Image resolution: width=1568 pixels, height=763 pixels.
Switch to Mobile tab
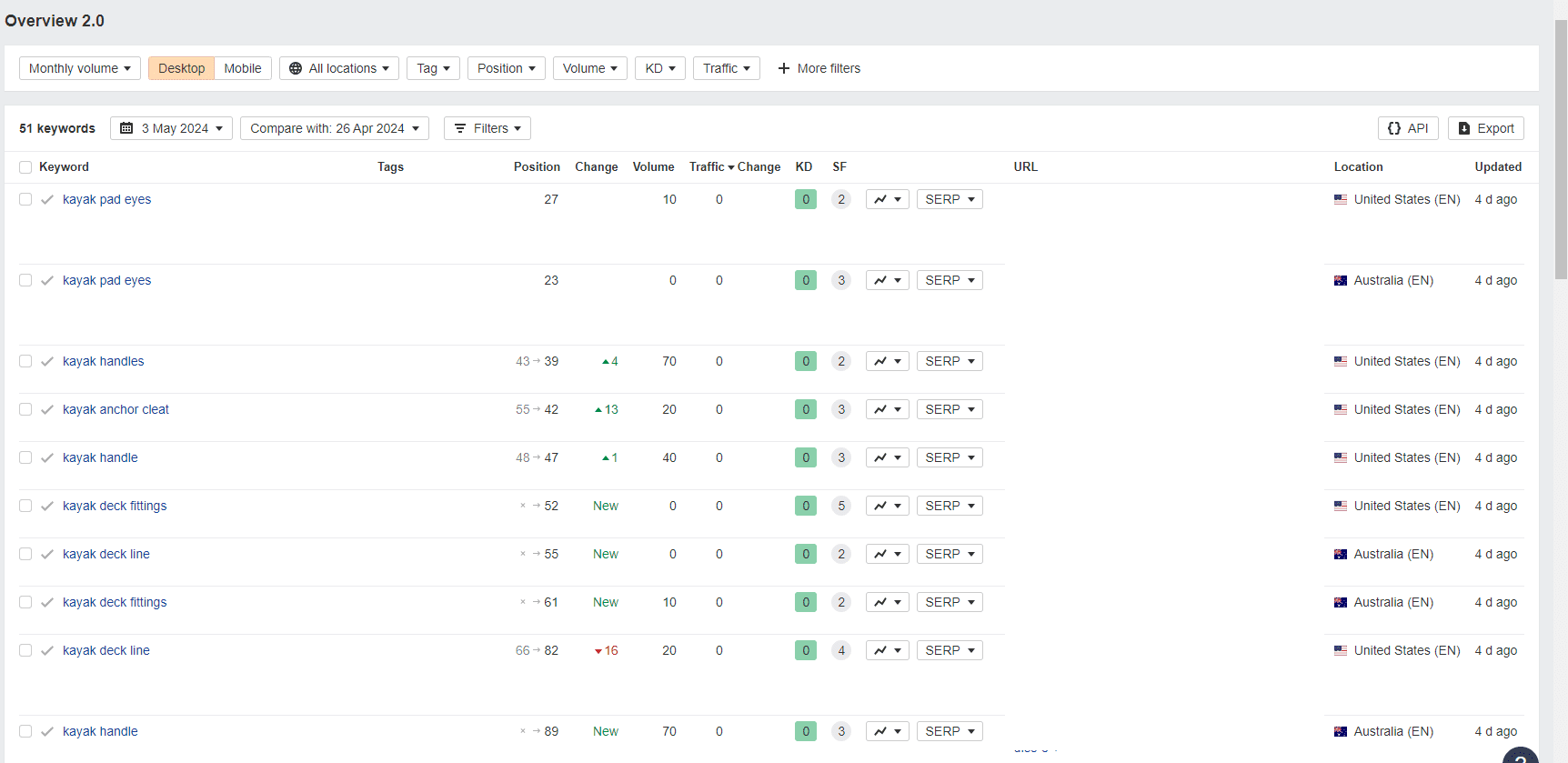point(243,68)
